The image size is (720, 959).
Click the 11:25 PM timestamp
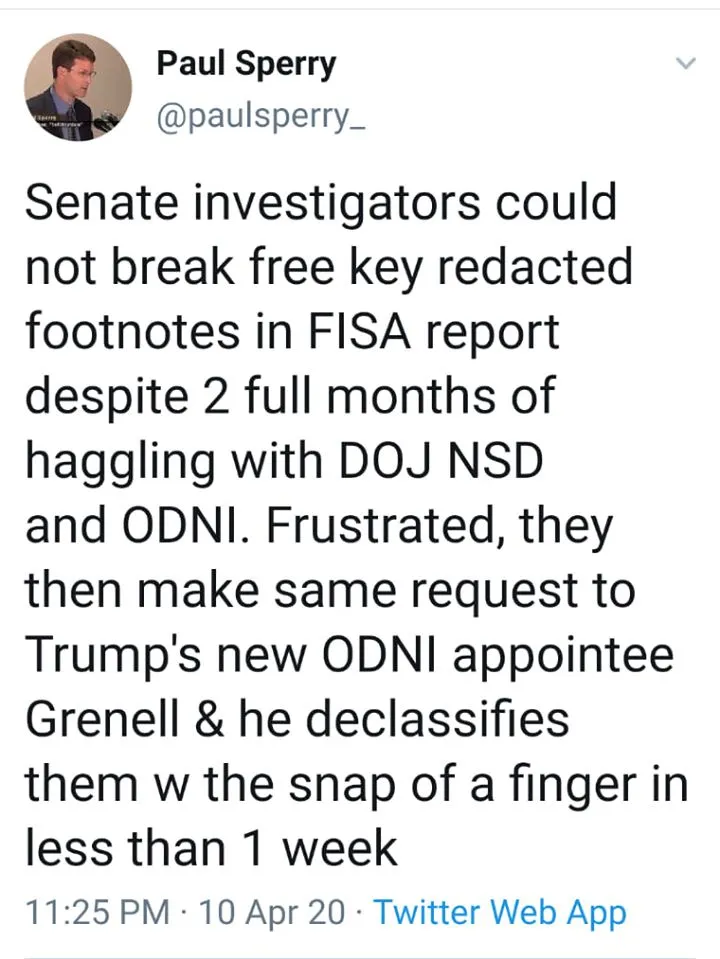pos(98,912)
